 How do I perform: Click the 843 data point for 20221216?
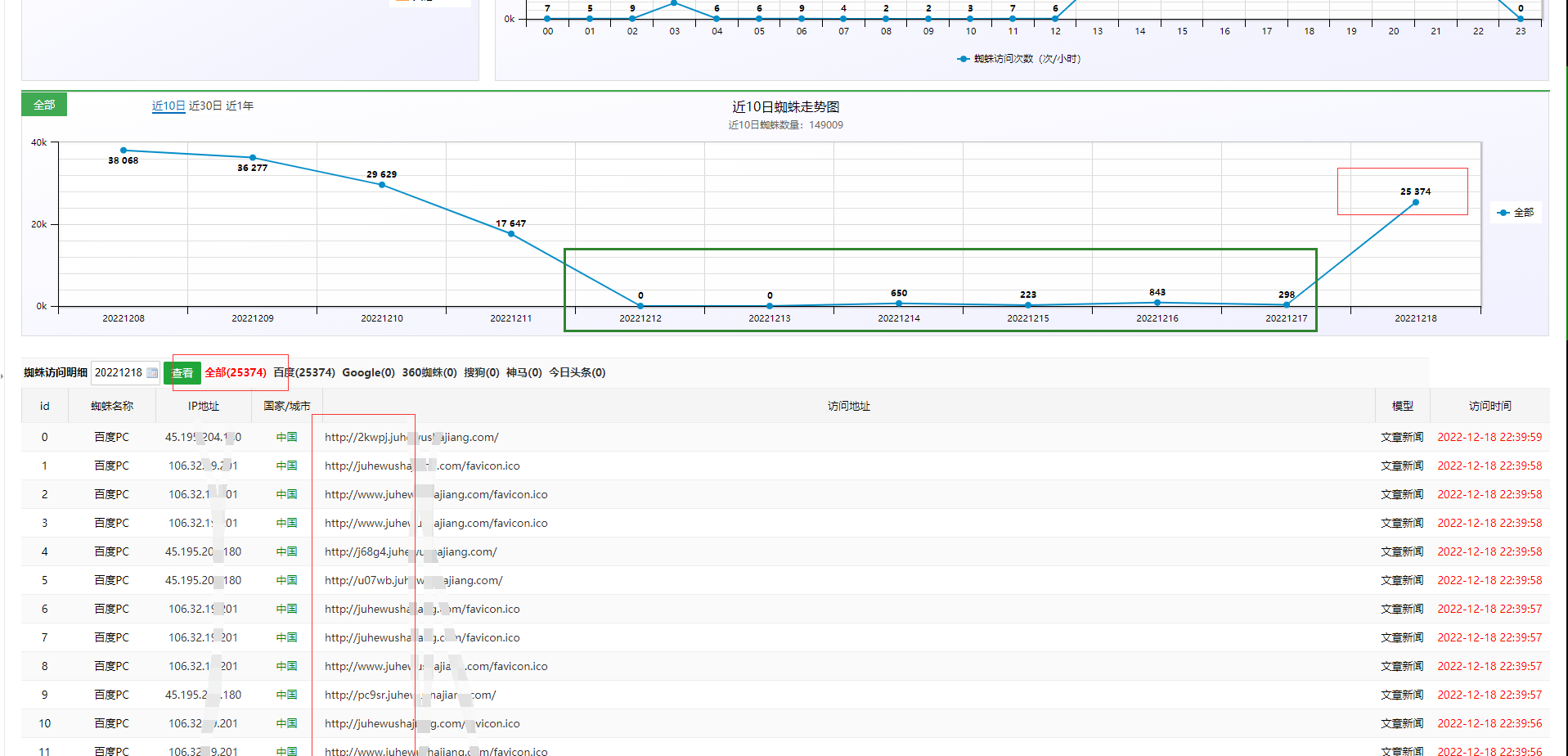(1157, 303)
